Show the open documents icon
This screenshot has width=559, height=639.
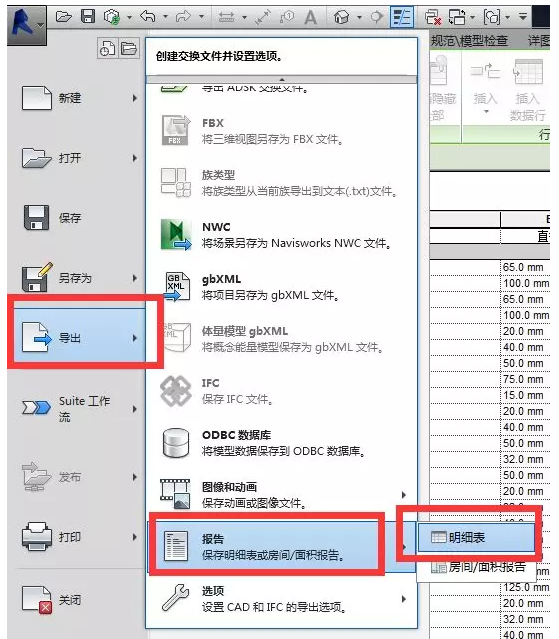[x=129, y=49]
